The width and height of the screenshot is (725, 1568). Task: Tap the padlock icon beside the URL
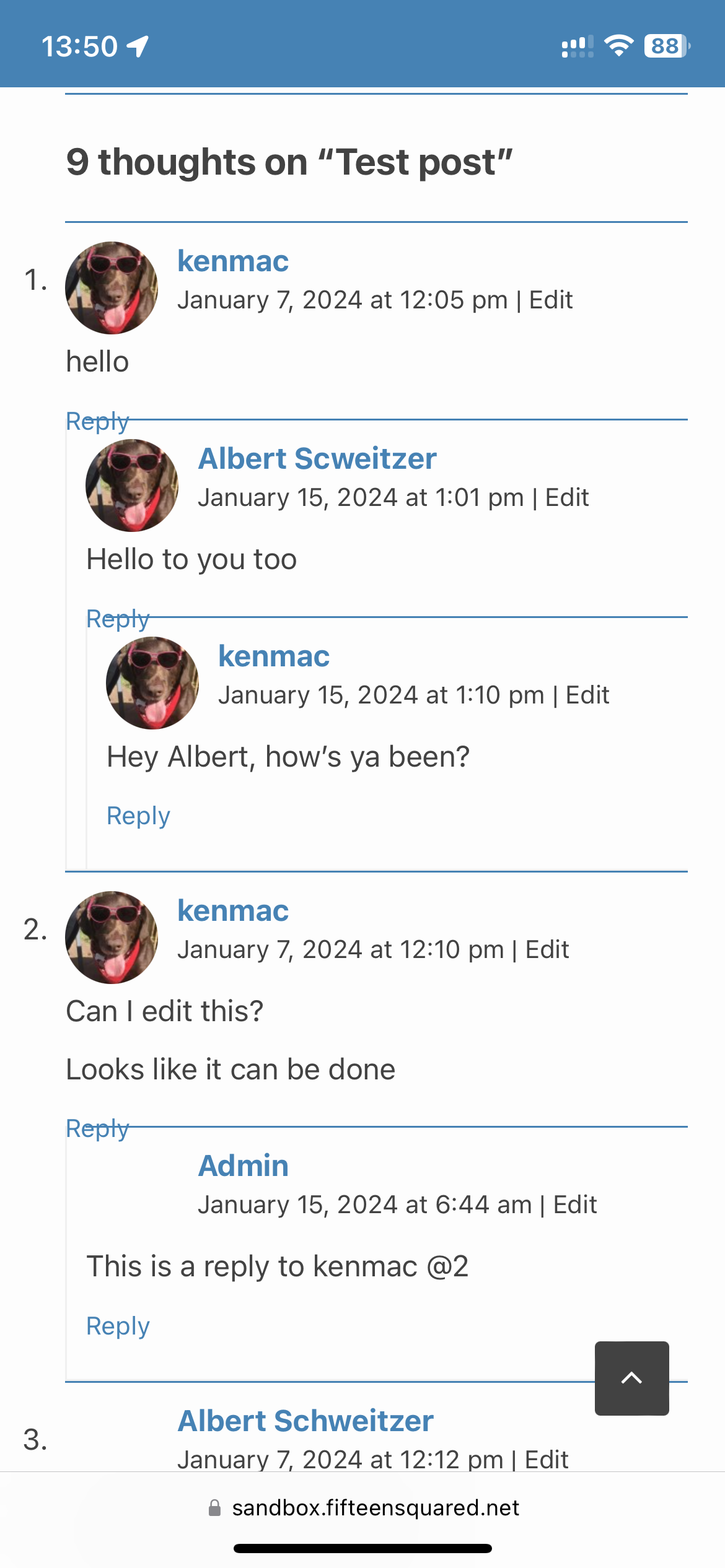[x=214, y=1508]
